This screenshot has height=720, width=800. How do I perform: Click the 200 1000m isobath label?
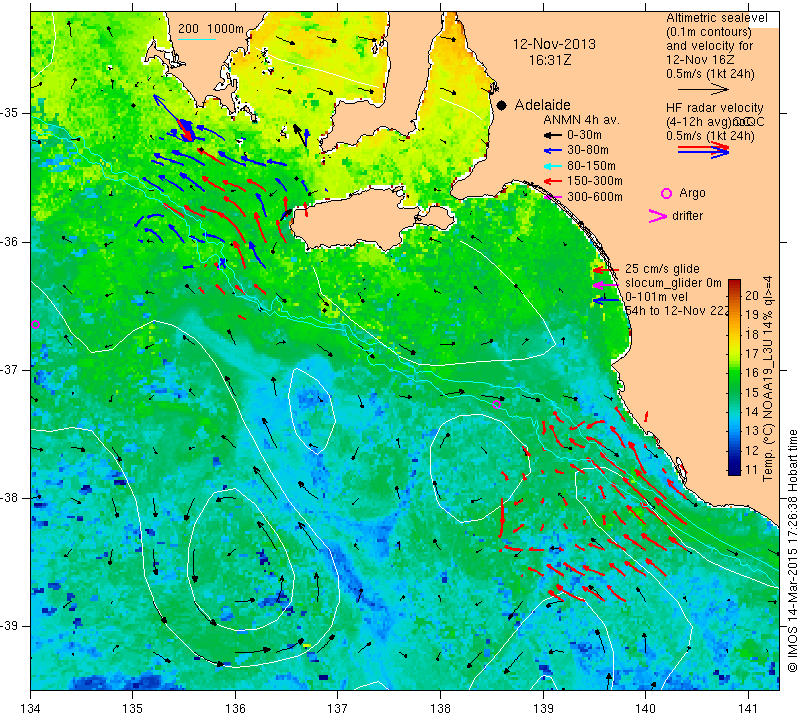[x=211, y=29]
